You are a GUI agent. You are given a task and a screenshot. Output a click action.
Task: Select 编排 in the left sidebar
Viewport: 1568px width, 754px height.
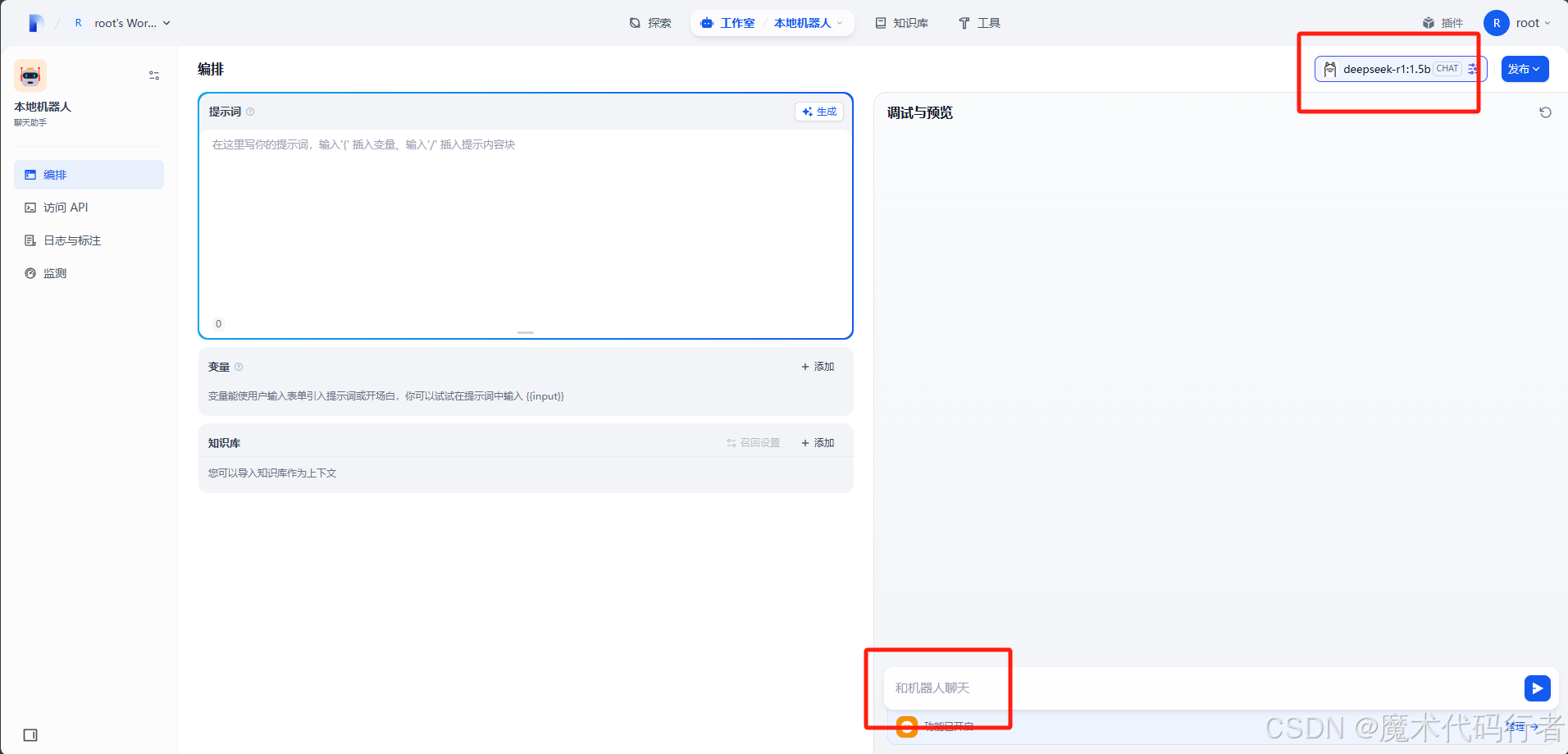[x=89, y=175]
